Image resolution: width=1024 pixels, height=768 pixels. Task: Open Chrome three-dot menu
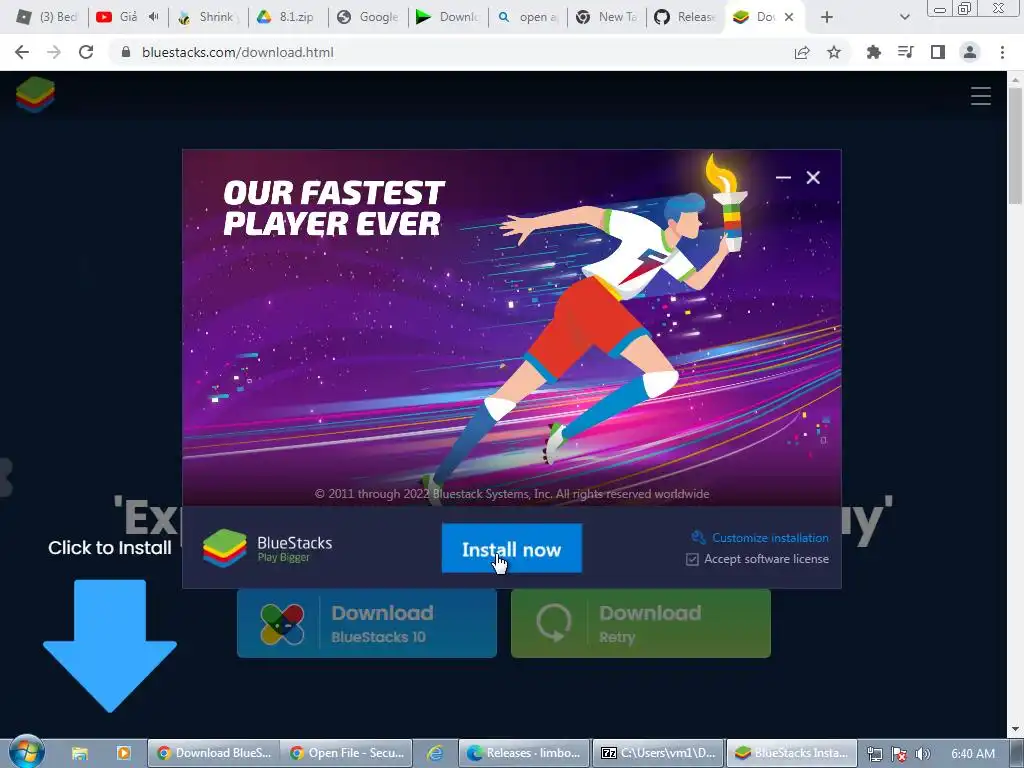(x=1002, y=52)
